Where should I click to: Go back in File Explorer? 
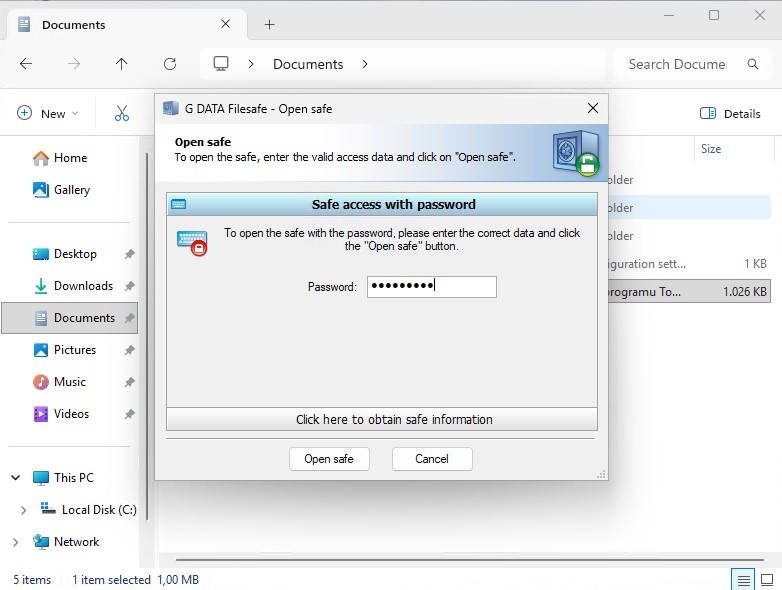point(26,64)
